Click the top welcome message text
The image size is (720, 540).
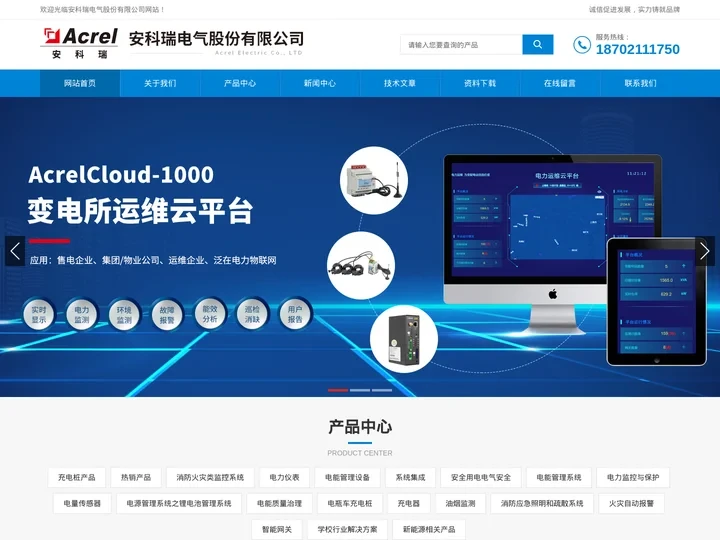coord(102,9)
